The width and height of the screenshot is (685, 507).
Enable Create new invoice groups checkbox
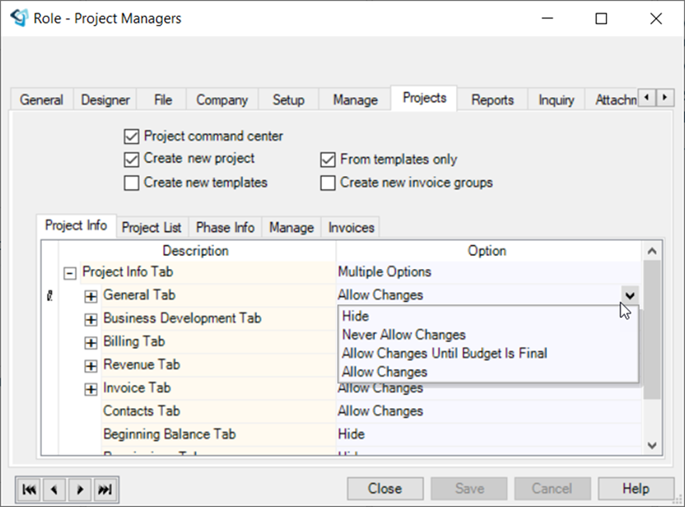coord(327,183)
